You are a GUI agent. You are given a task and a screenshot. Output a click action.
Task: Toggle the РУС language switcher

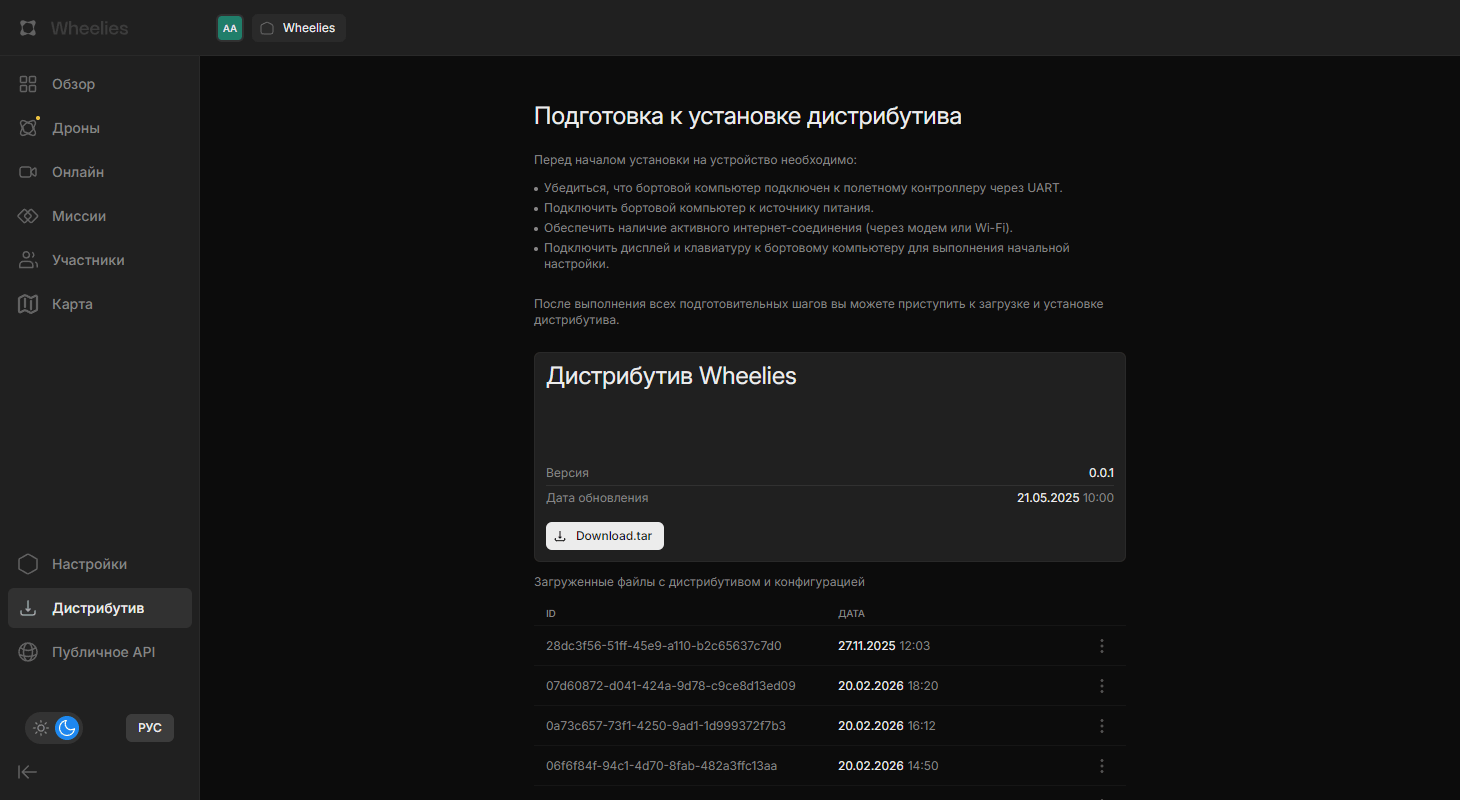click(150, 728)
